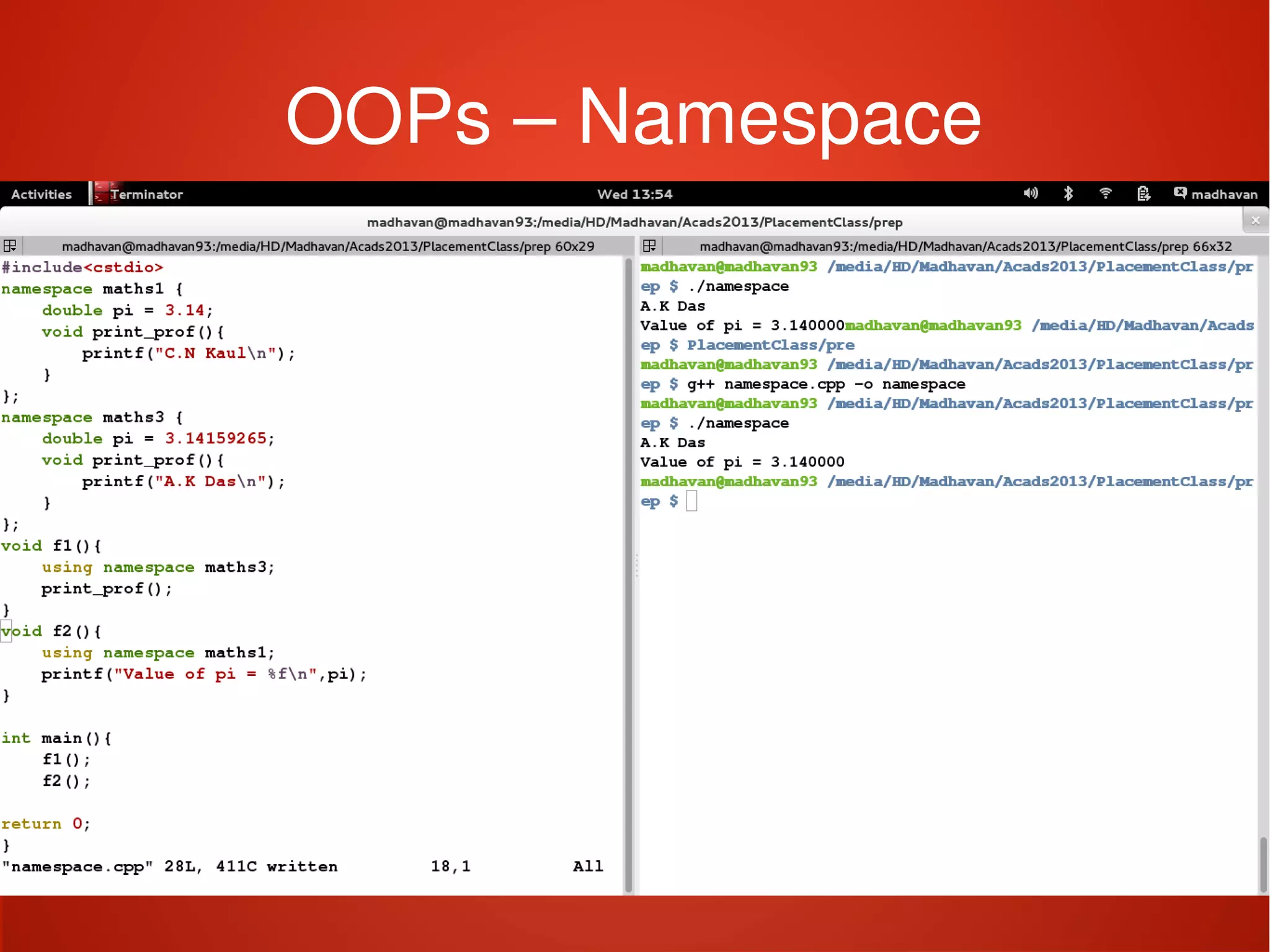
Task: Click the Wi-Fi network icon
Action: tap(1105, 194)
